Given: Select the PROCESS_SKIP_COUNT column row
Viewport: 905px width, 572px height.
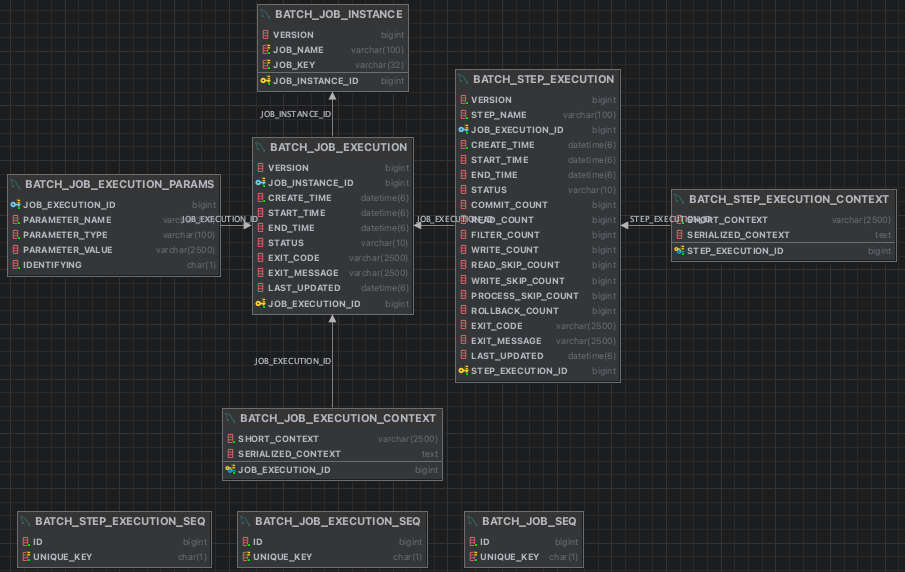Looking at the screenshot, I should 538,296.
